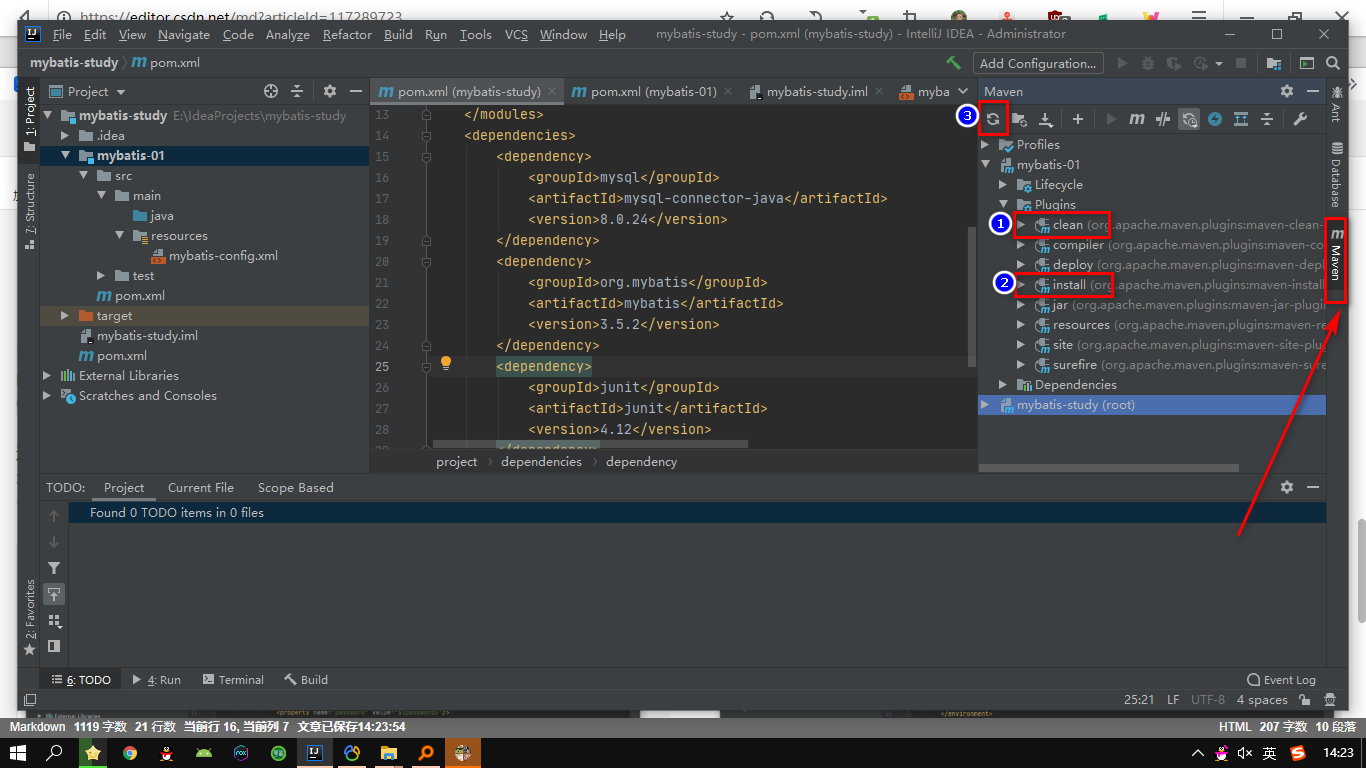Reload all Maven projects

tap(994, 119)
